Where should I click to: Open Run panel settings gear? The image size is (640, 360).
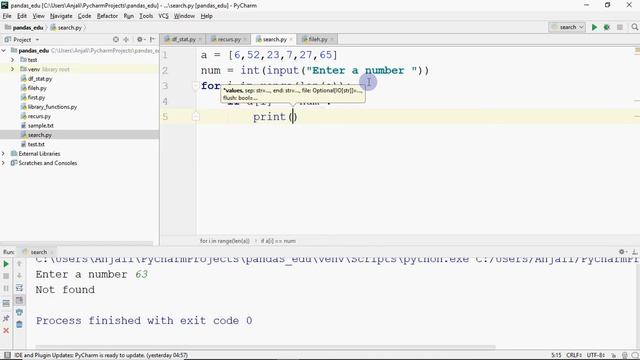pos(622,252)
